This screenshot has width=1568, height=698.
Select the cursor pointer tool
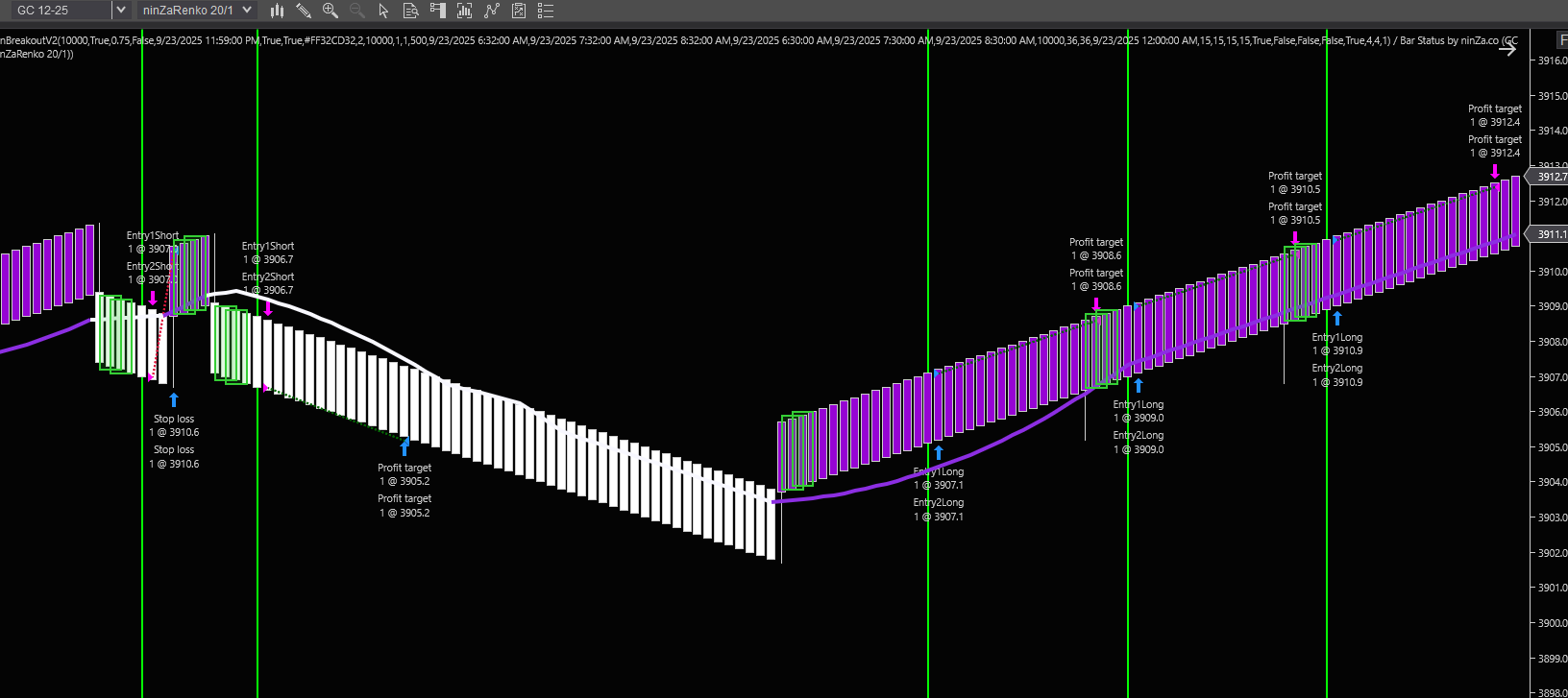pos(383,11)
